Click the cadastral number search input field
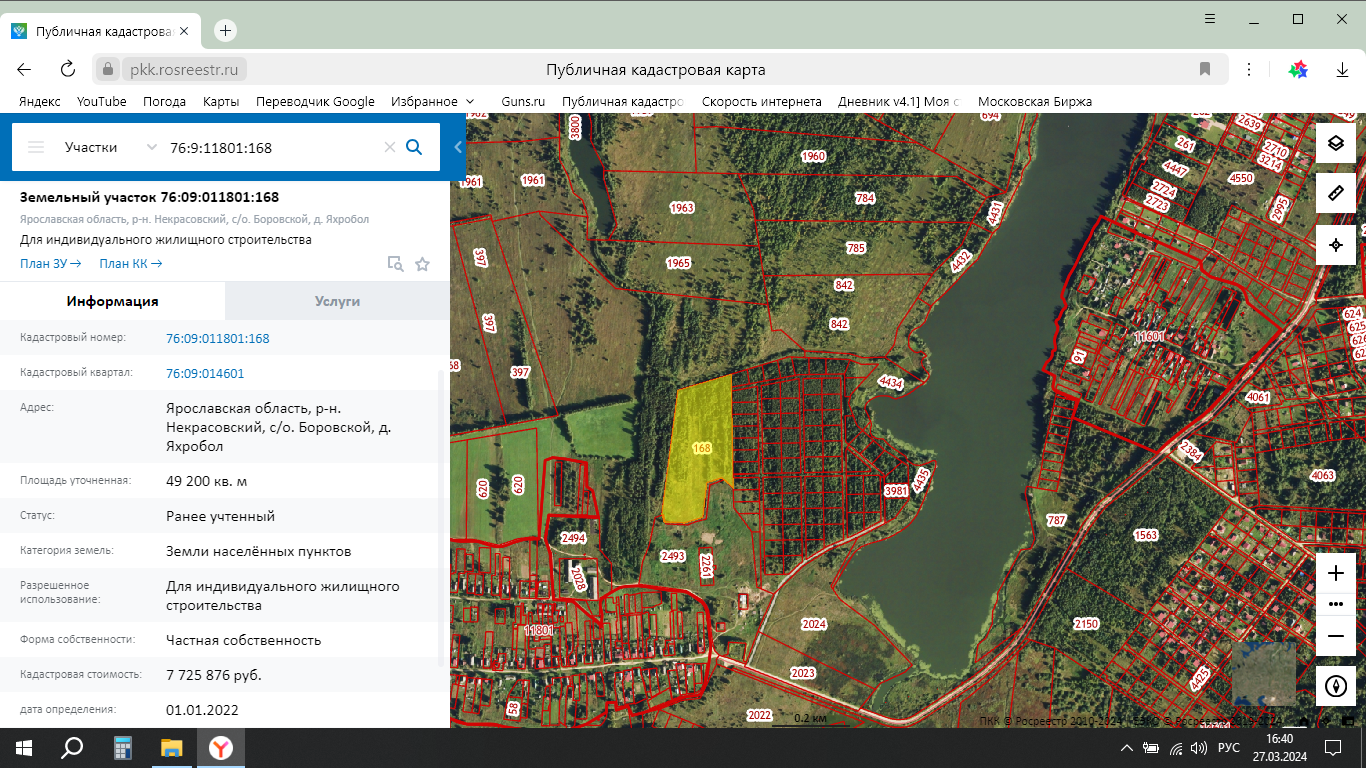Image resolution: width=1366 pixels, height=768 pixels. coord(270,147)
